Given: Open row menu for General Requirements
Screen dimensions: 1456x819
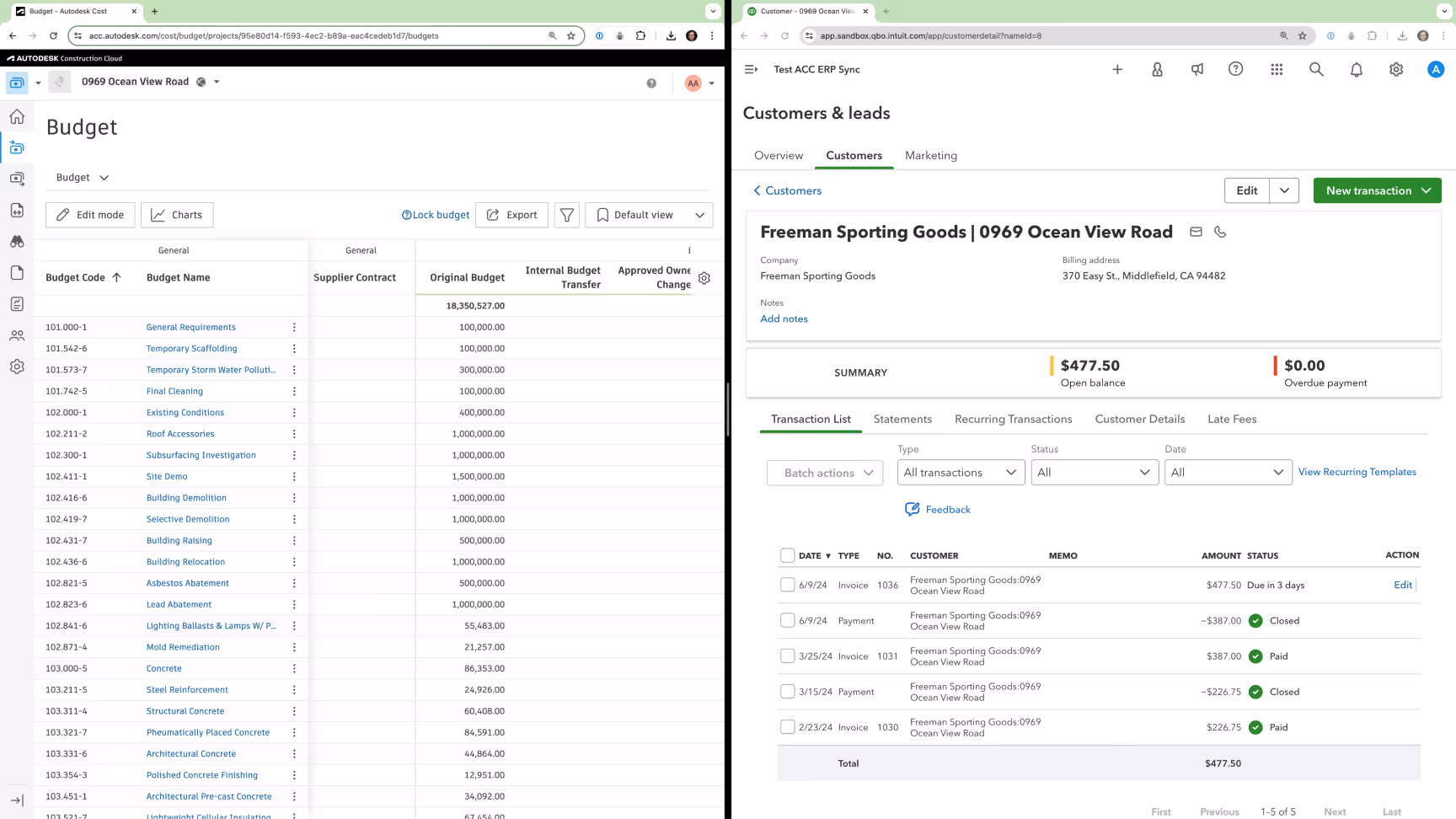Looking at the screenshot, I should (294, 327).
